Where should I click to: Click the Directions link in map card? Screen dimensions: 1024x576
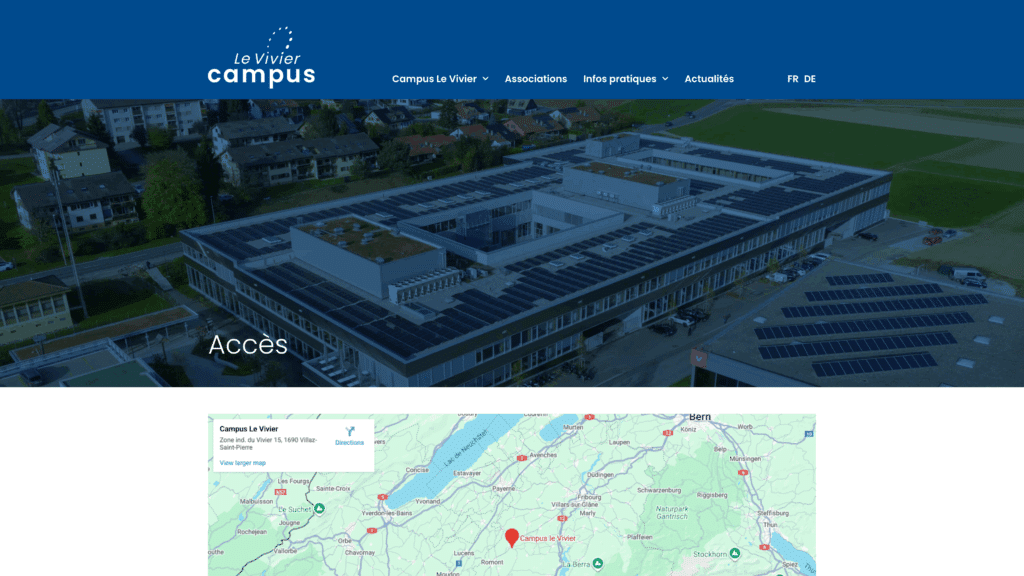[x=350, y=443]
